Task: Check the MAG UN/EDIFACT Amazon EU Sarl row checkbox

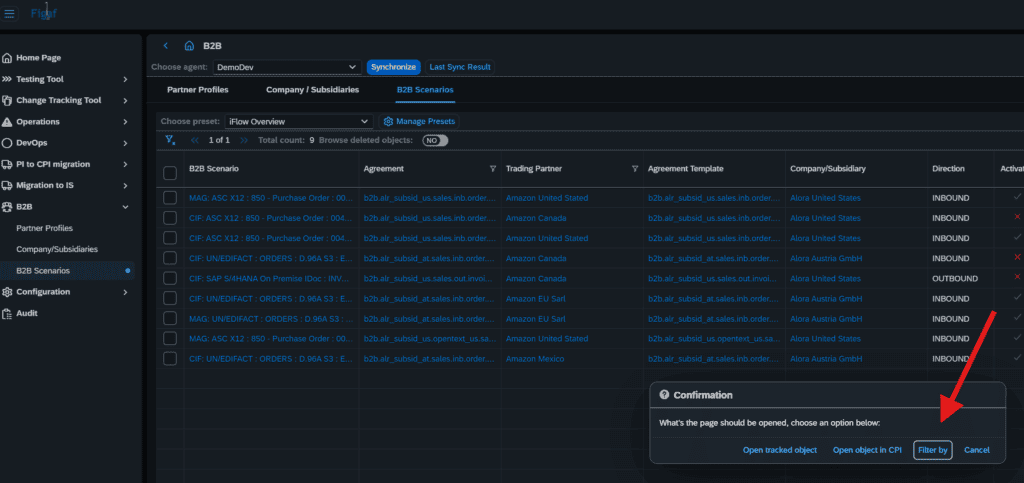Action: coord(170,319)
